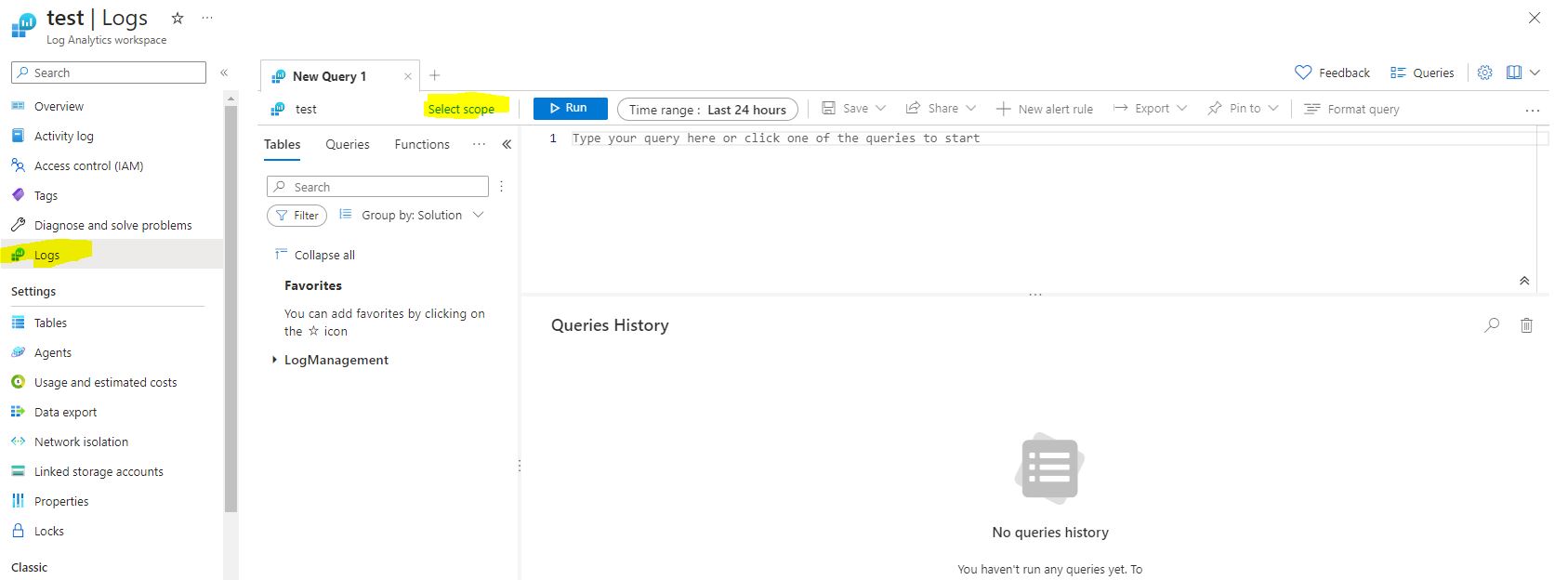The width and height of the screenshot is (1568, 580).
Task: Click Collapse all
Action: (315, 255)
